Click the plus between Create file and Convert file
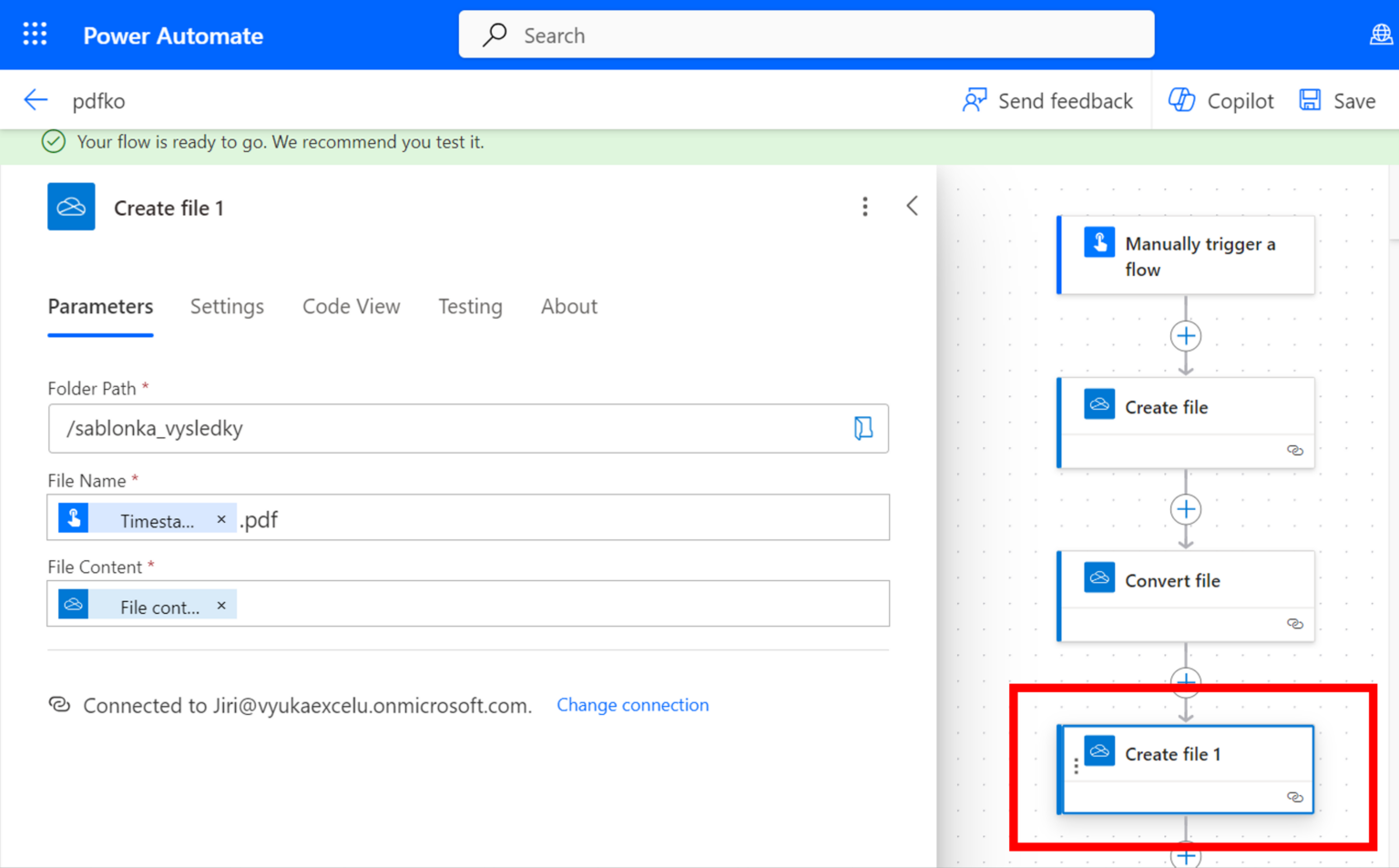Image resolution: width=1399 pixels, height=868 pixels. coord(1186,510)
